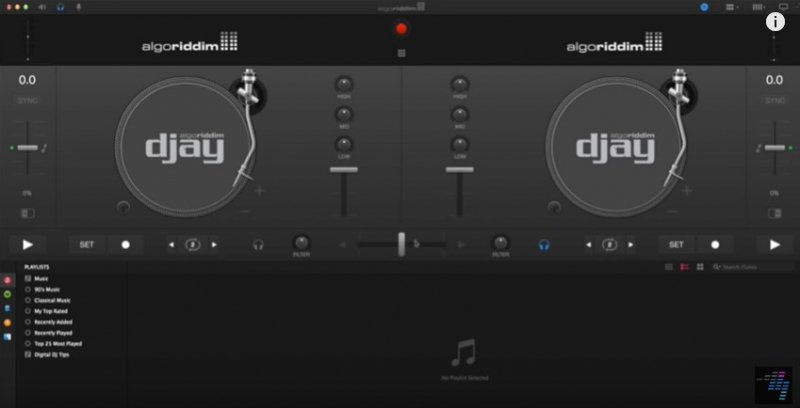Open the blue video source in sidebar
Viewport: 800px width, 408px height.
point(7,337)
